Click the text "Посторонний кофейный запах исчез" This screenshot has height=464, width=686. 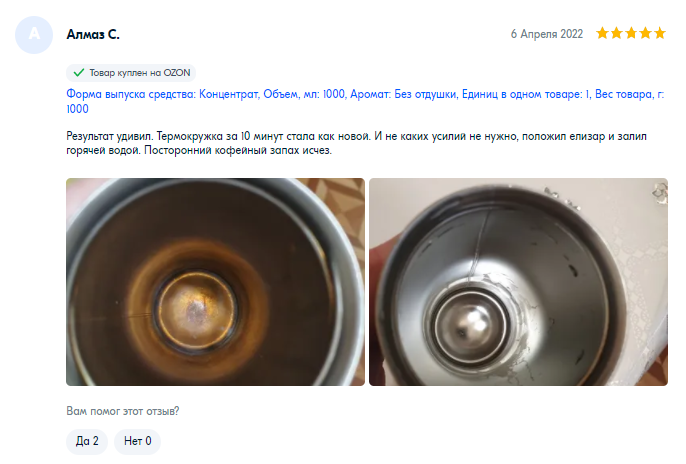click(x=238, y=150)
